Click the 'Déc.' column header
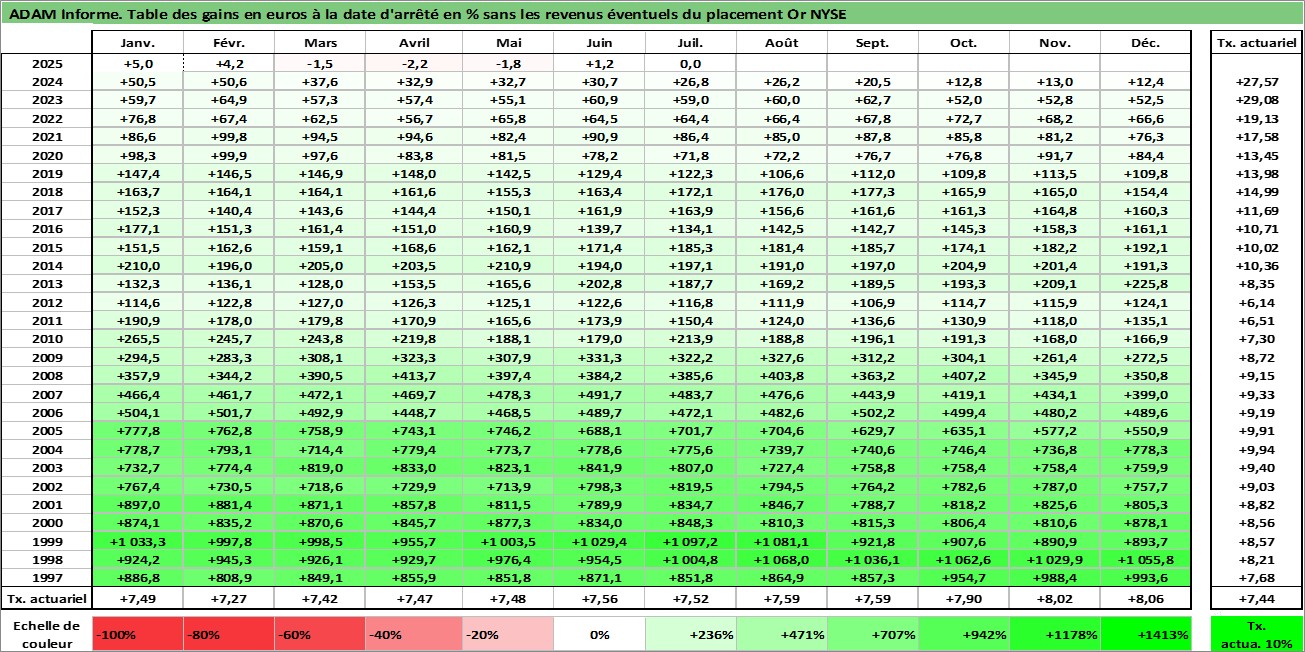 click(x=1146, y=43)
